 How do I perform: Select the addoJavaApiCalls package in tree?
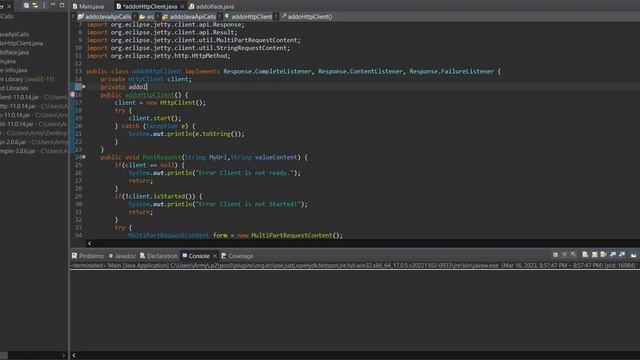[x=14, y=34]
